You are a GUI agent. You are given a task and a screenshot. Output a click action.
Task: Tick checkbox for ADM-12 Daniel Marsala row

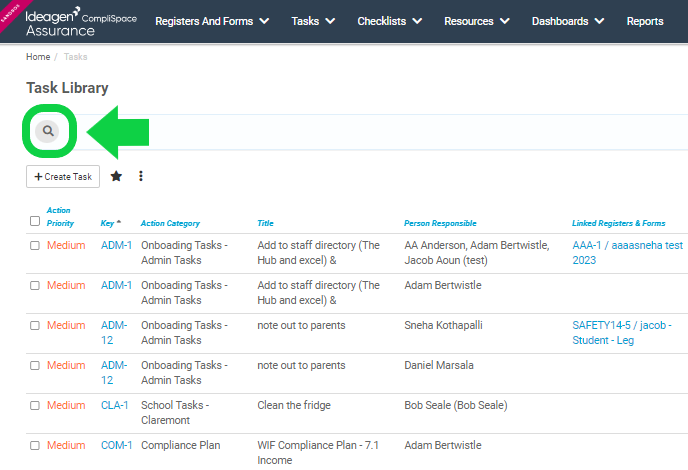point(35,365)
